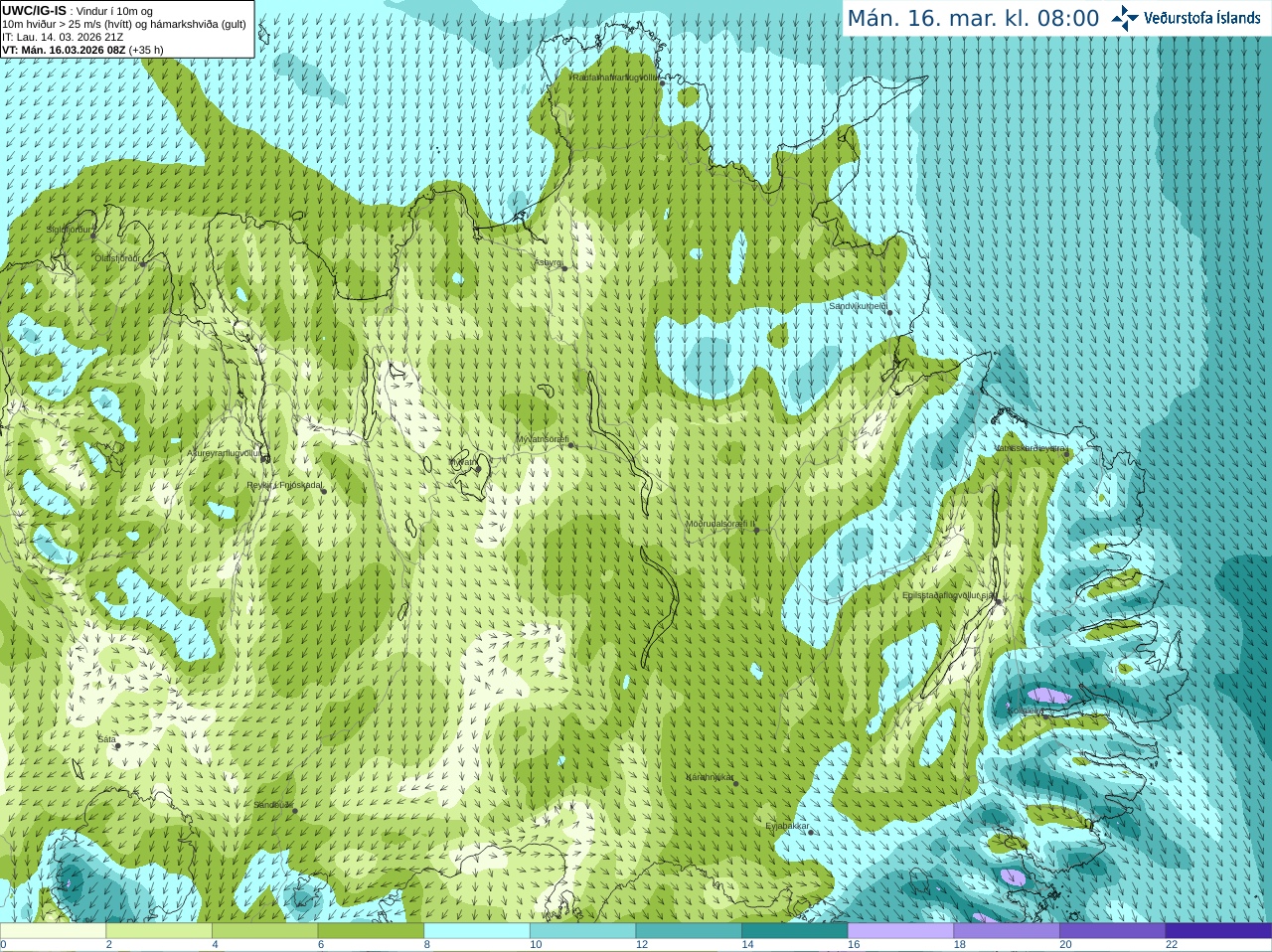This screenshot has width=1272, height=952.
Task: Select the 12–14 m/s teal legend swatch
Action: pyautogui.click(x=689, y=931)
